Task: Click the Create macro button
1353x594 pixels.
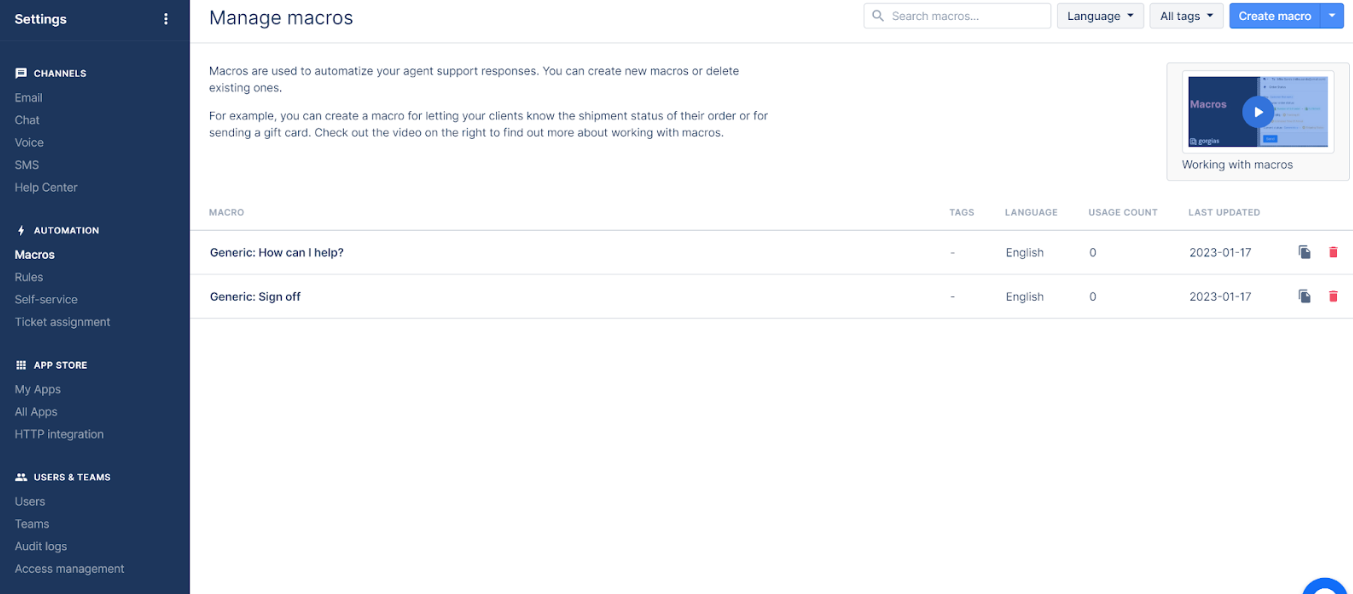Action: tap(1274, 16)
